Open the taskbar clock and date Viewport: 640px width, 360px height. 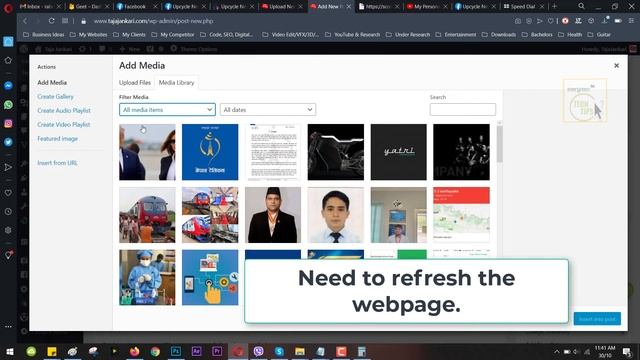[x=604, y=351]
